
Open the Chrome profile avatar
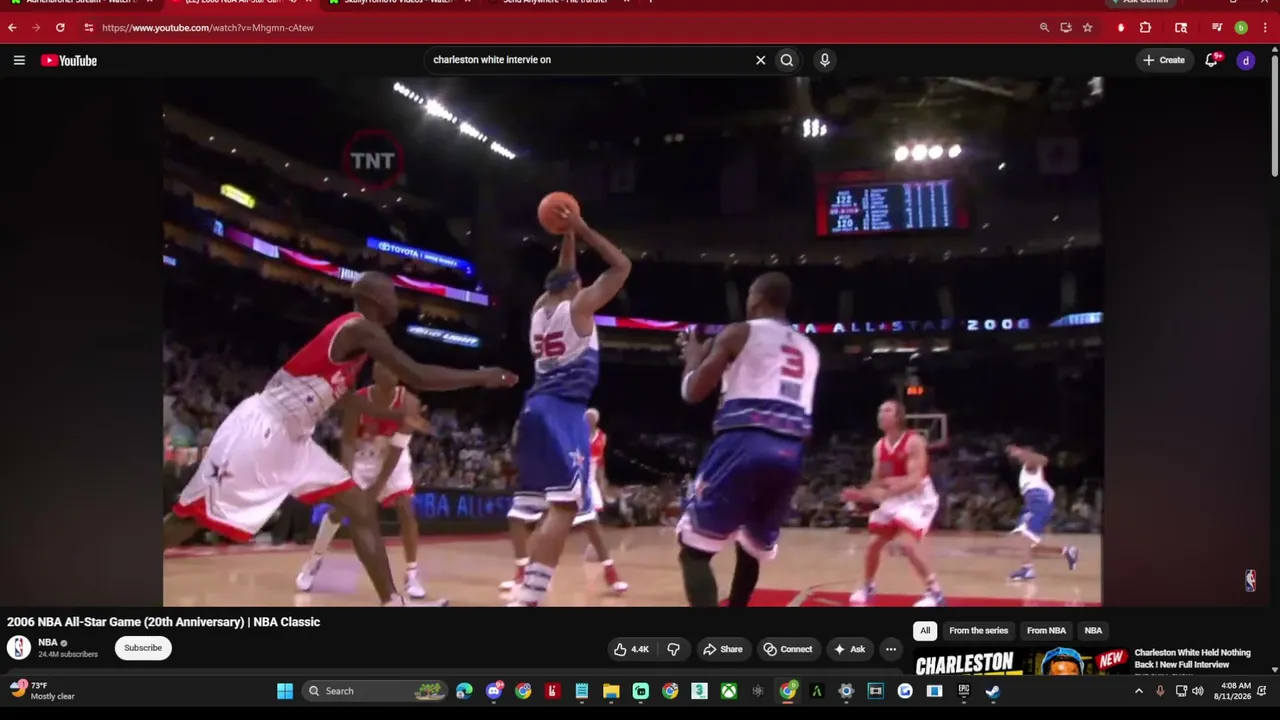coord(1241,28)
